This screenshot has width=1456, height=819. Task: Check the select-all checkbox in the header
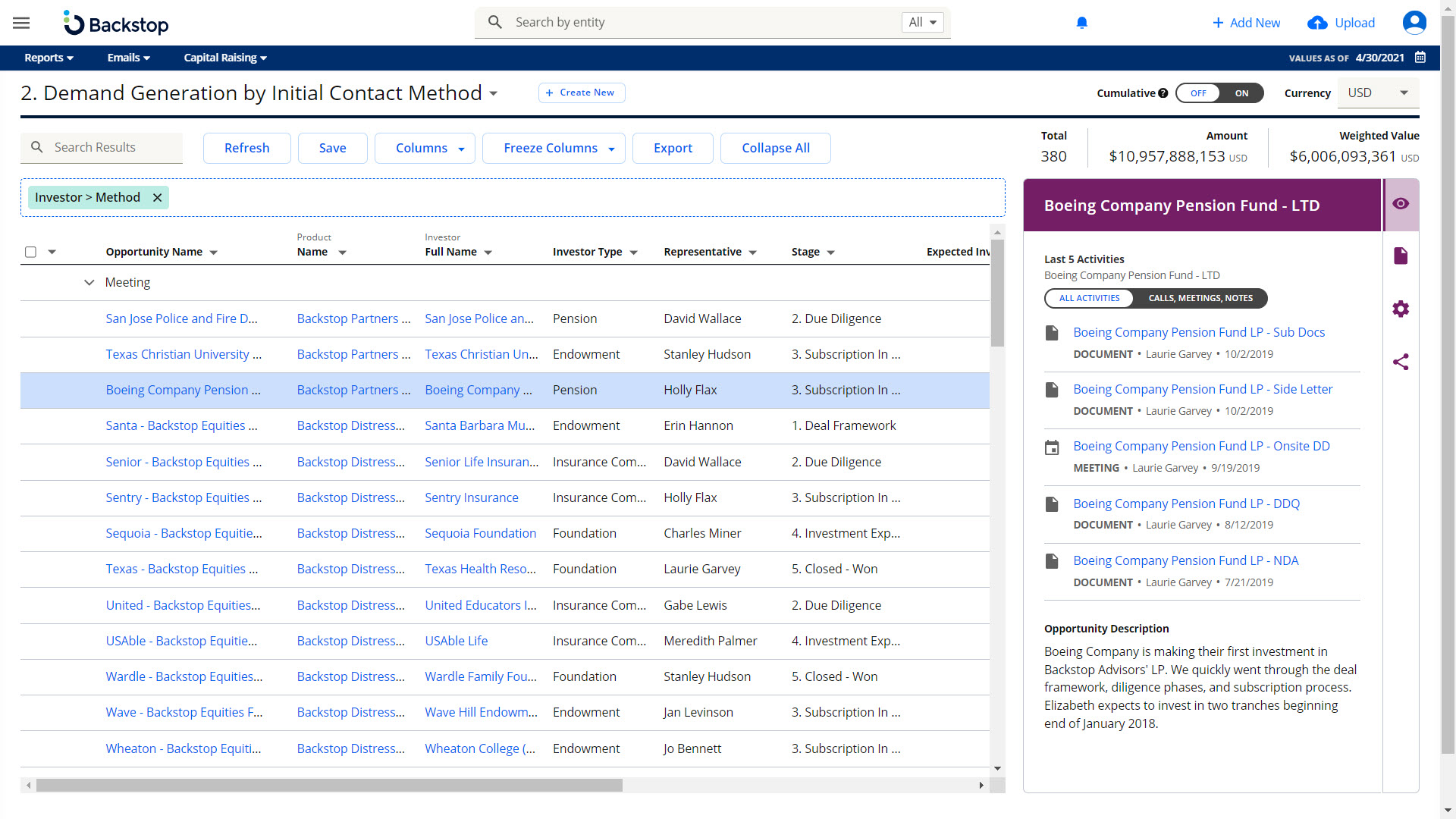pos(30,252)
